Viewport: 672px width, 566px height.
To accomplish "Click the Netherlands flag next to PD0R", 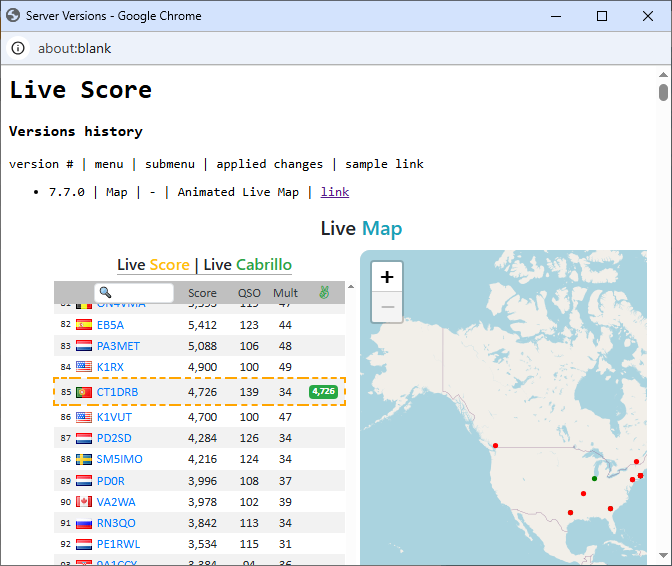I will (x=84, y=481).
